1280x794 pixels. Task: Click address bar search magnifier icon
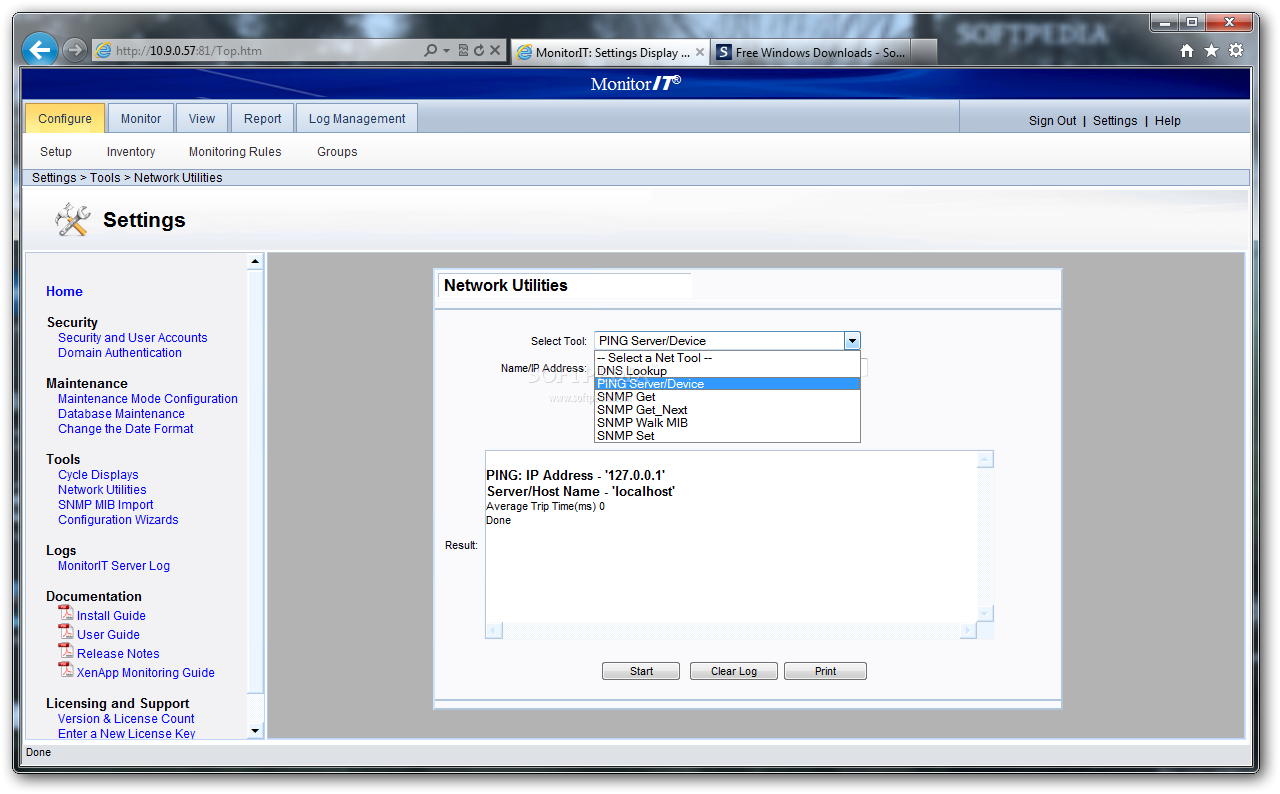point(430,50)
